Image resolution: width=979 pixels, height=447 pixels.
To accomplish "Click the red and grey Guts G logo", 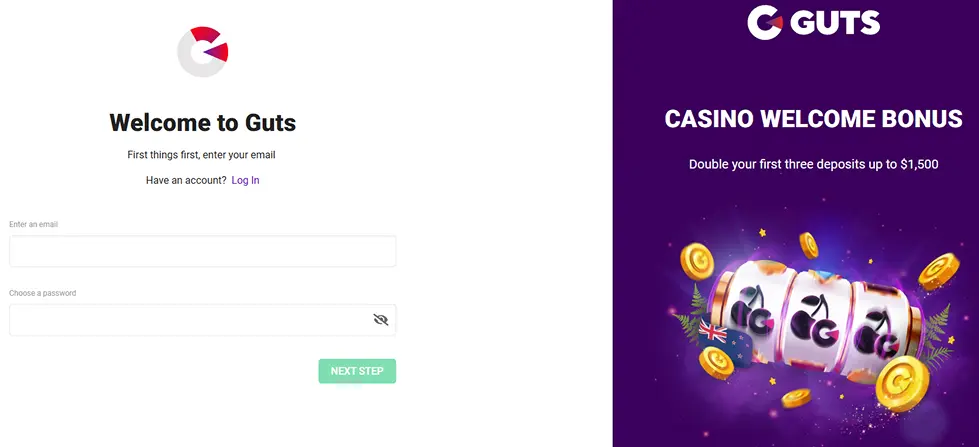I will pyautogui.click(x=203, y=52).
